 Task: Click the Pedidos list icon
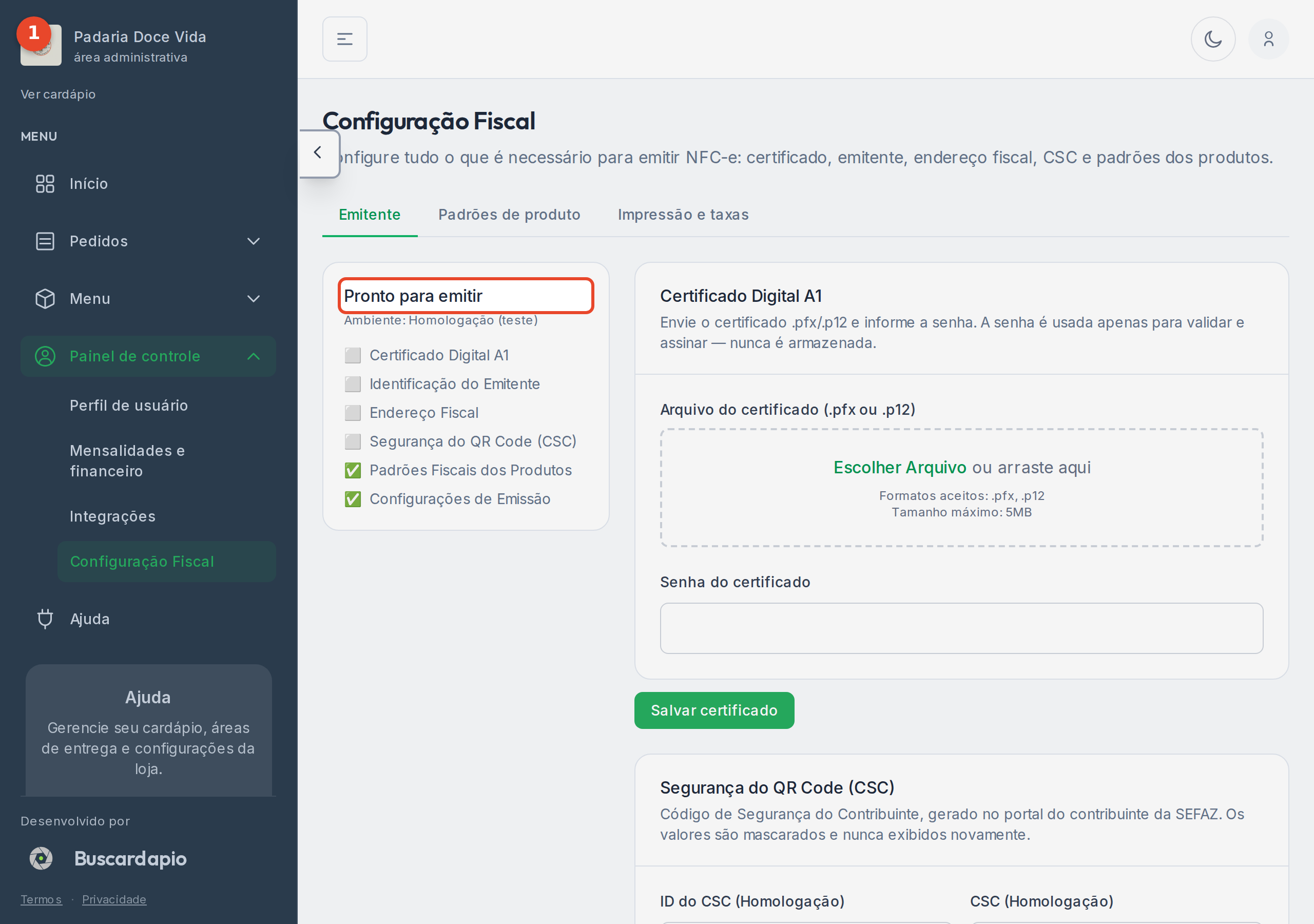[x=45, y=241]
